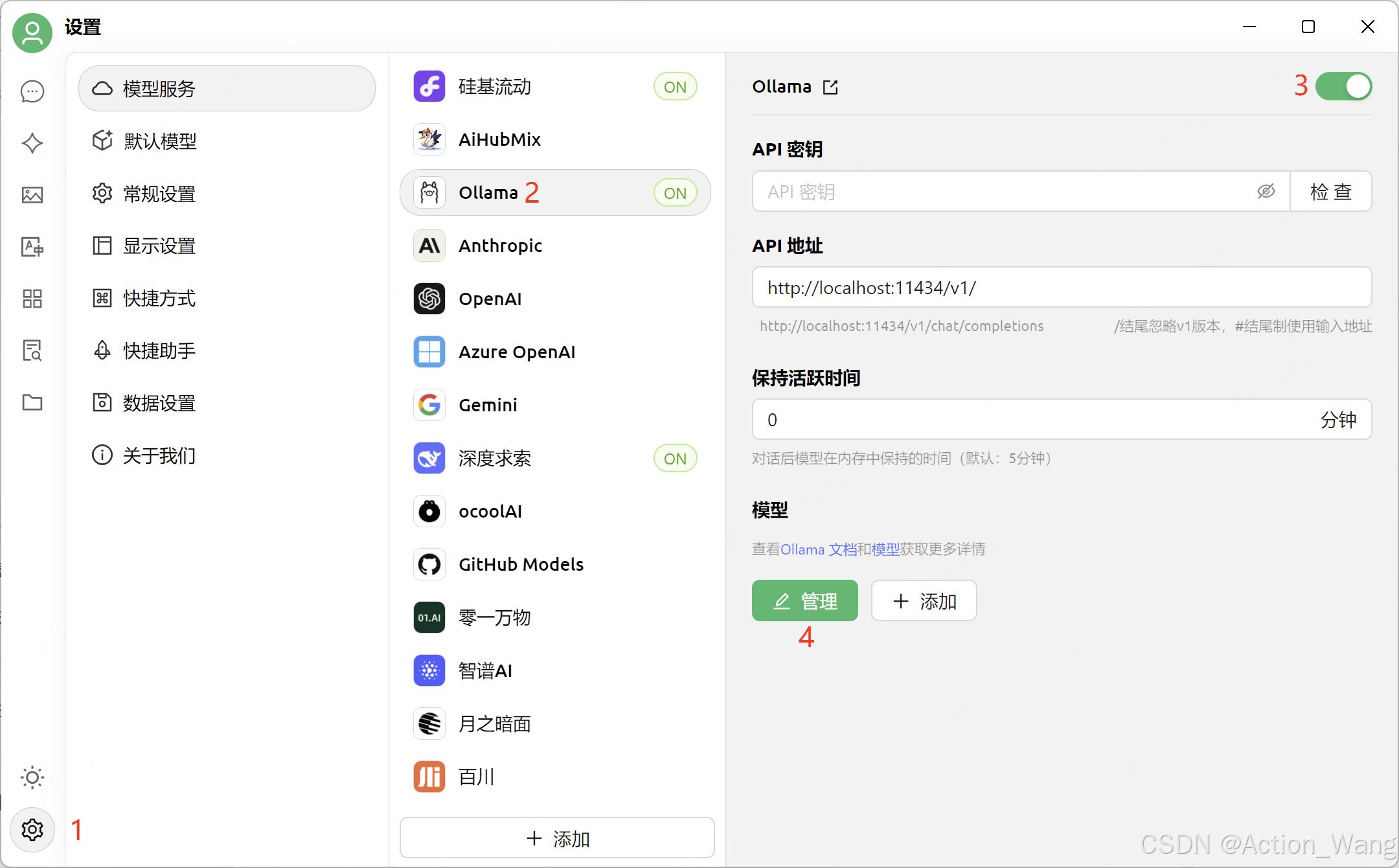Select the Azure OpenAI provider name
Image resolution: width=1399 pixels, height=868 pixels.
click(x=517, y=352)
